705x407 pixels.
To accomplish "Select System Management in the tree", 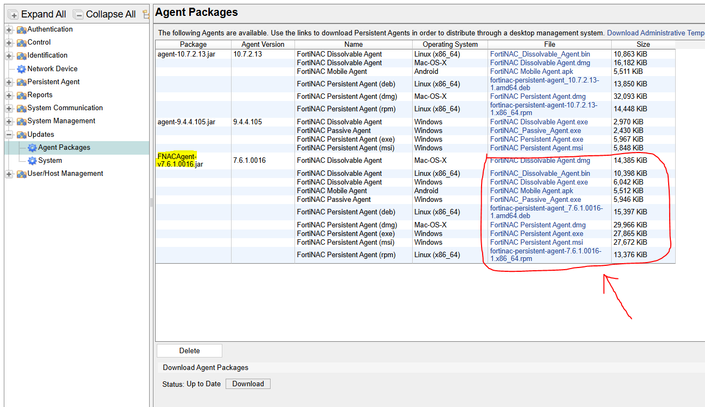I will coord(61,121).
